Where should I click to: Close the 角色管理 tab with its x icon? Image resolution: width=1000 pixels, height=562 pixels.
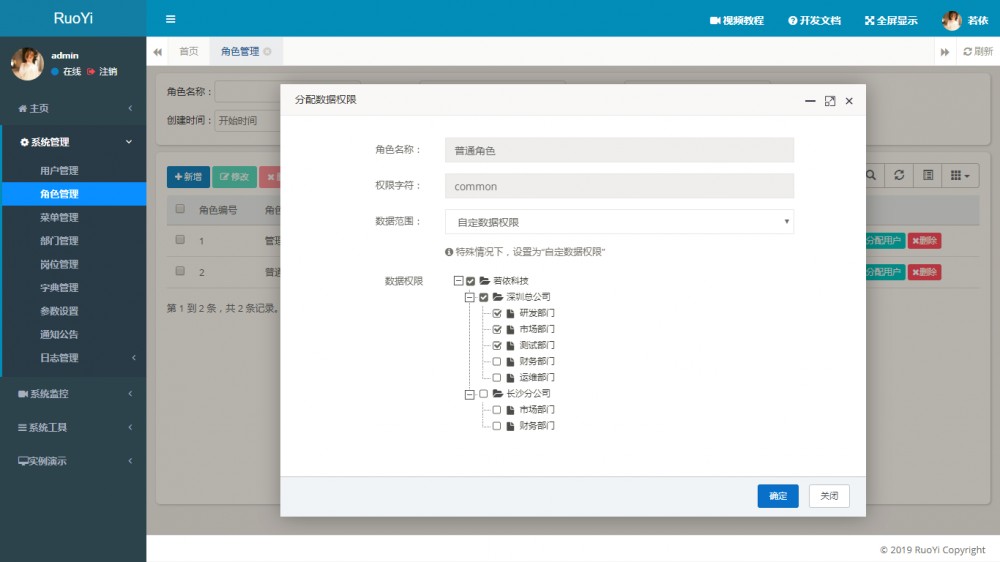click(267, 52)
